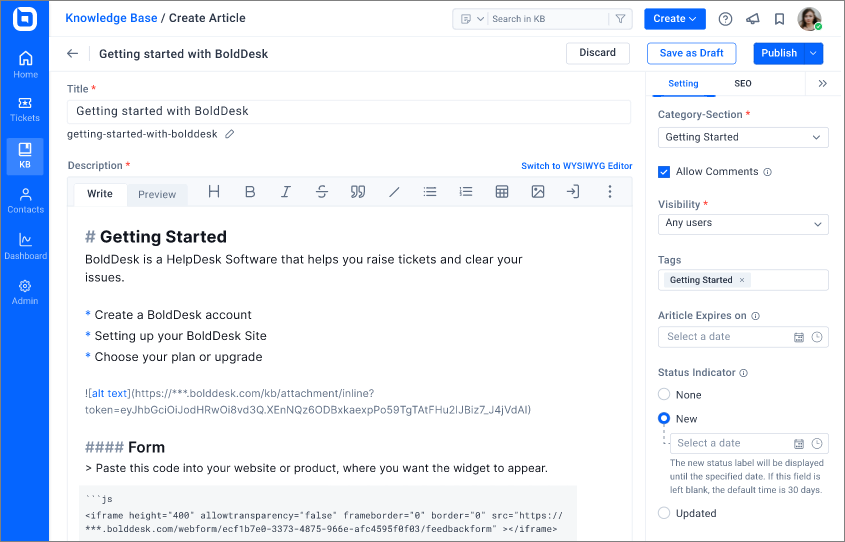Insert a table
The height and width of the screenshot is (542, 845).
[x=502, y=192]
